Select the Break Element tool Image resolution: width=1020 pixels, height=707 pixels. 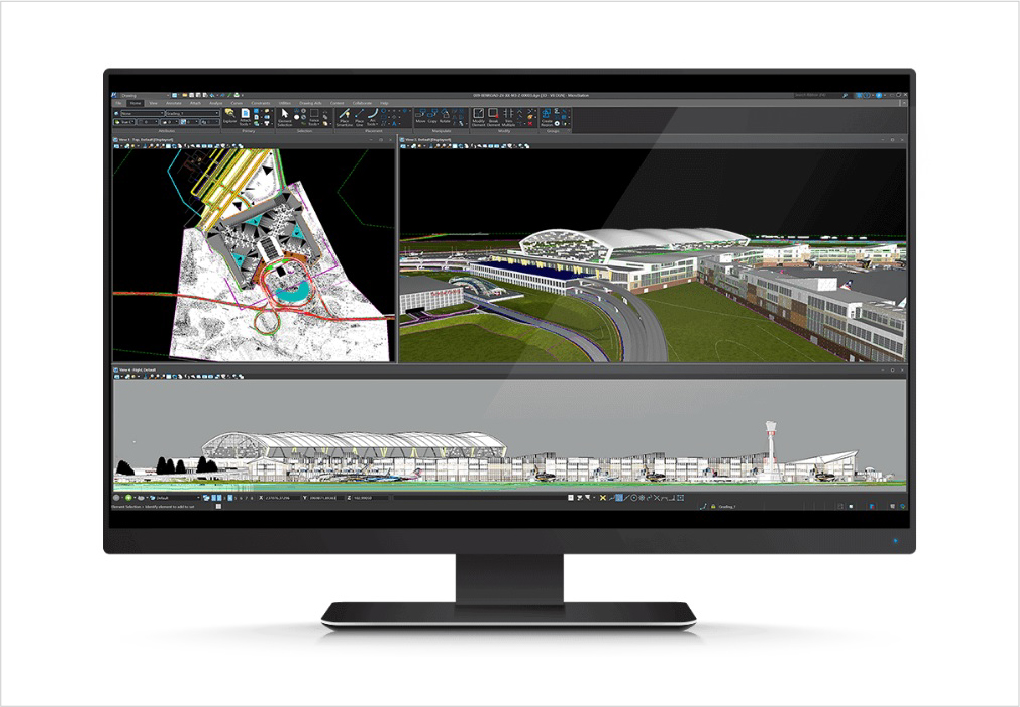[493, 116]
